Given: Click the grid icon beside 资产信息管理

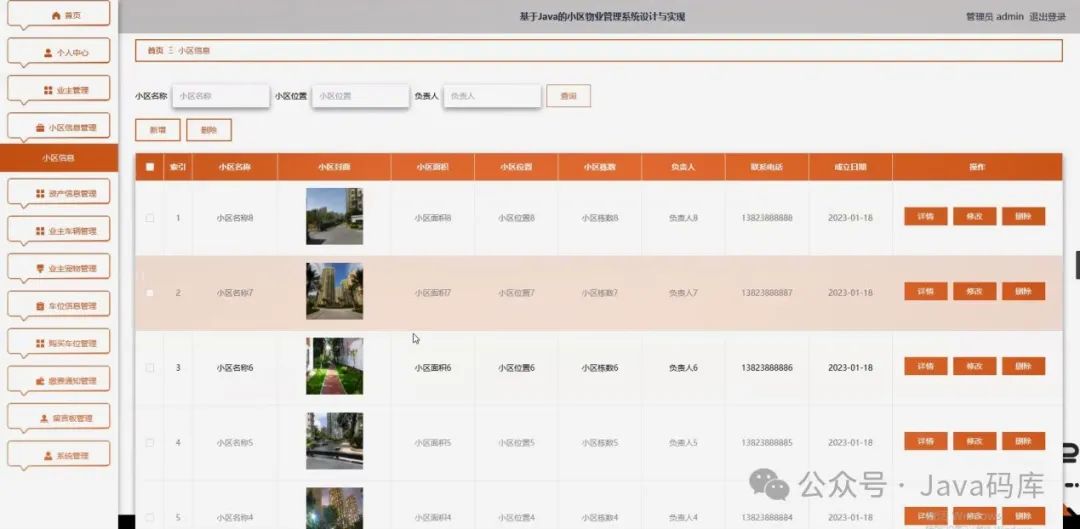Looking at the screenshot, I should tap(40, 194).
